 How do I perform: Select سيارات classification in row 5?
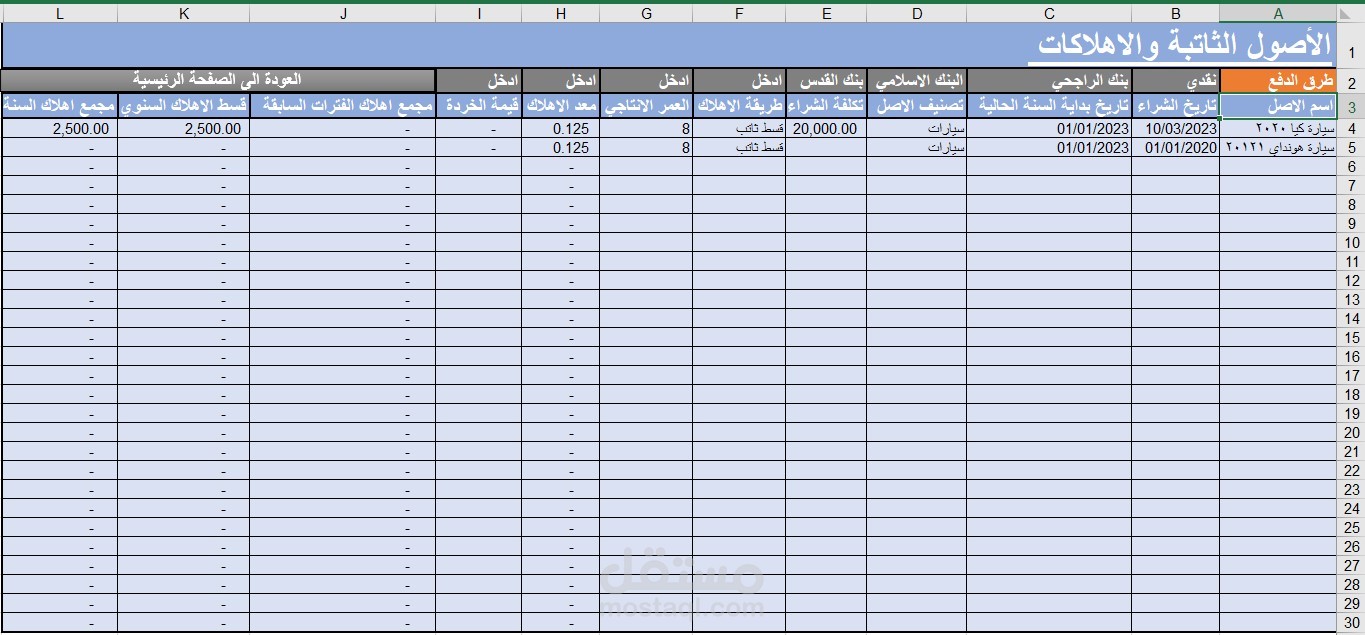(x=916, y=147)
